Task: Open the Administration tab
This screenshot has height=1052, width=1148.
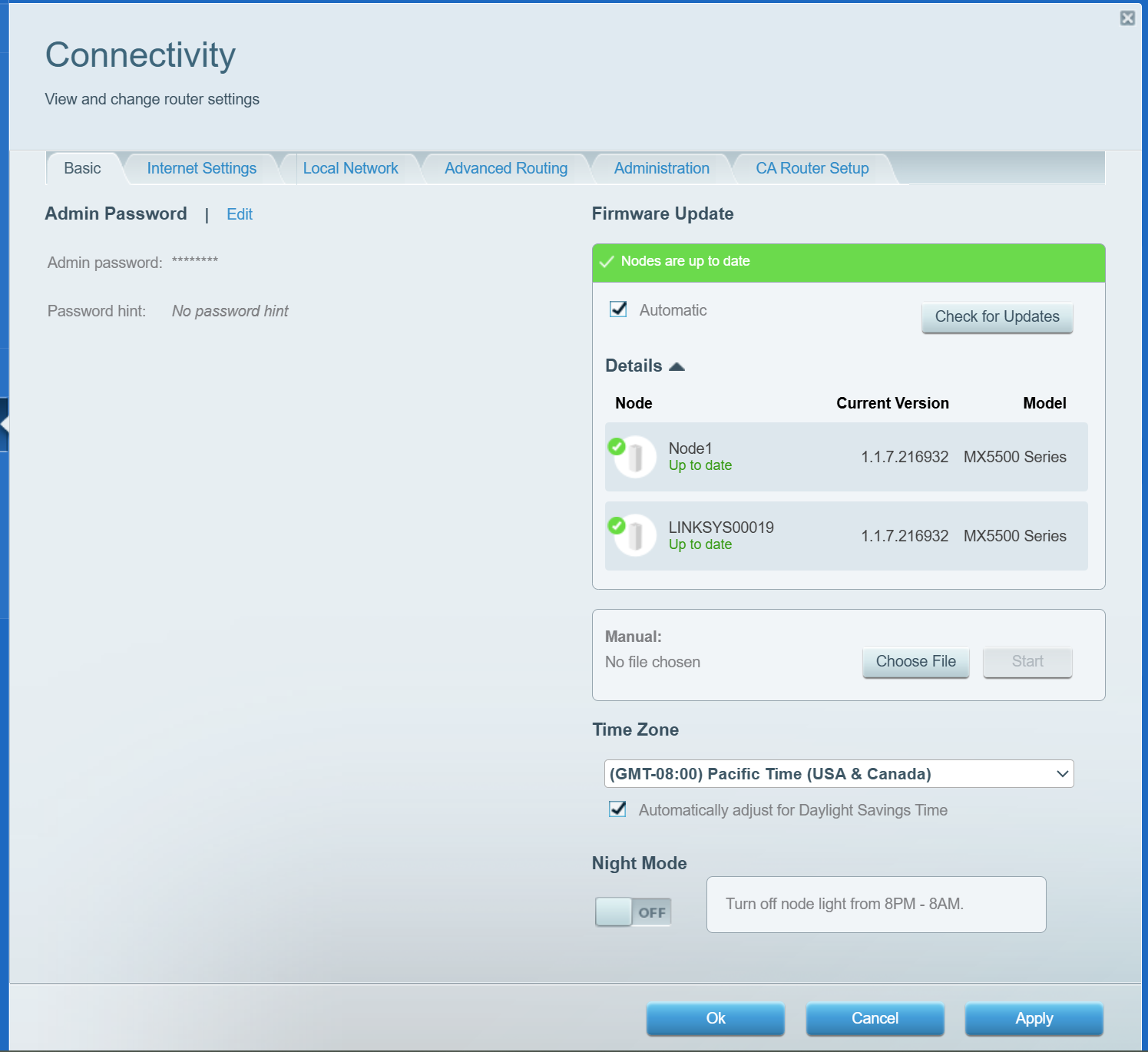Action: [662, 168]
